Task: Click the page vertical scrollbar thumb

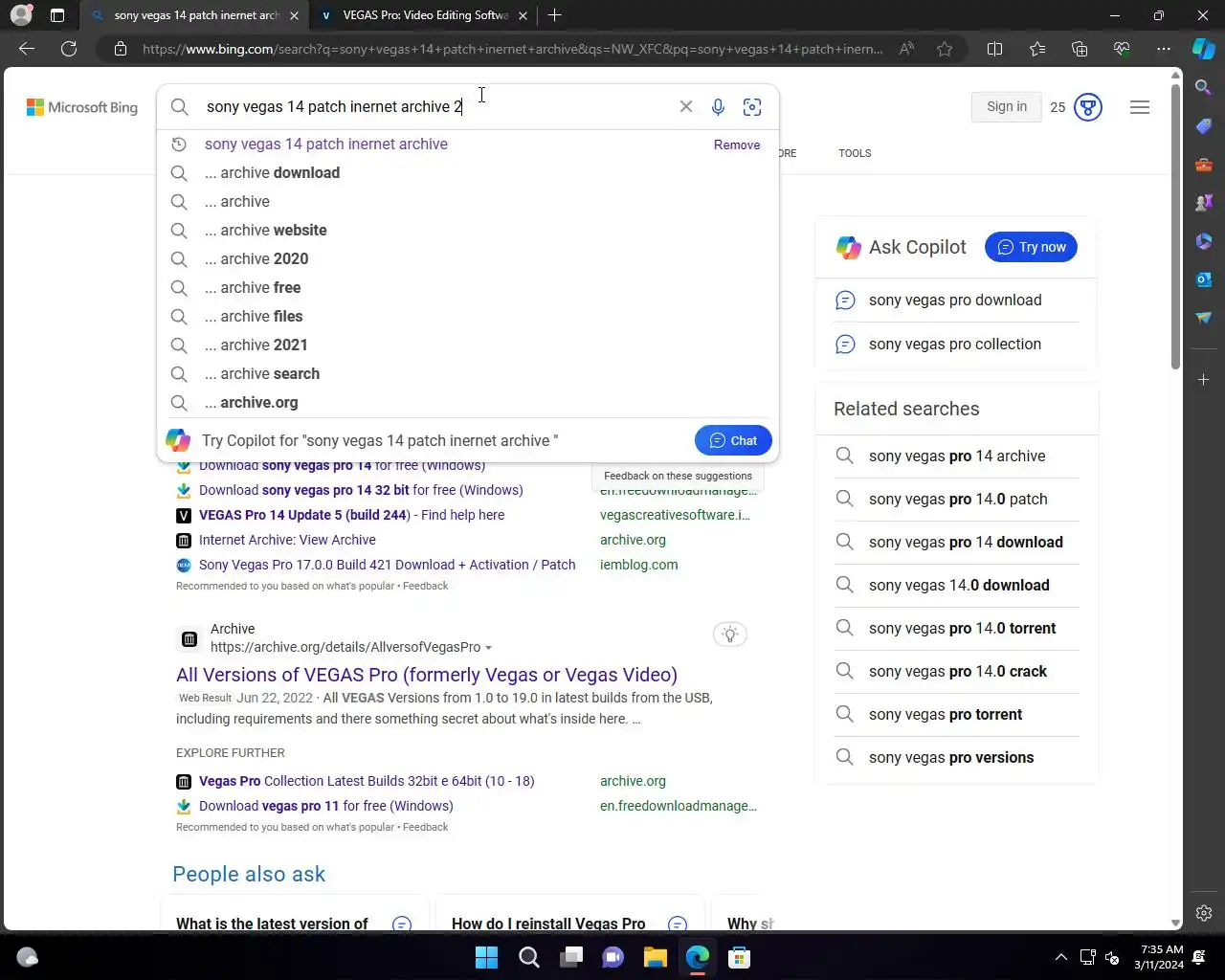Action: pyautogui.click(x=1176, y=226)
